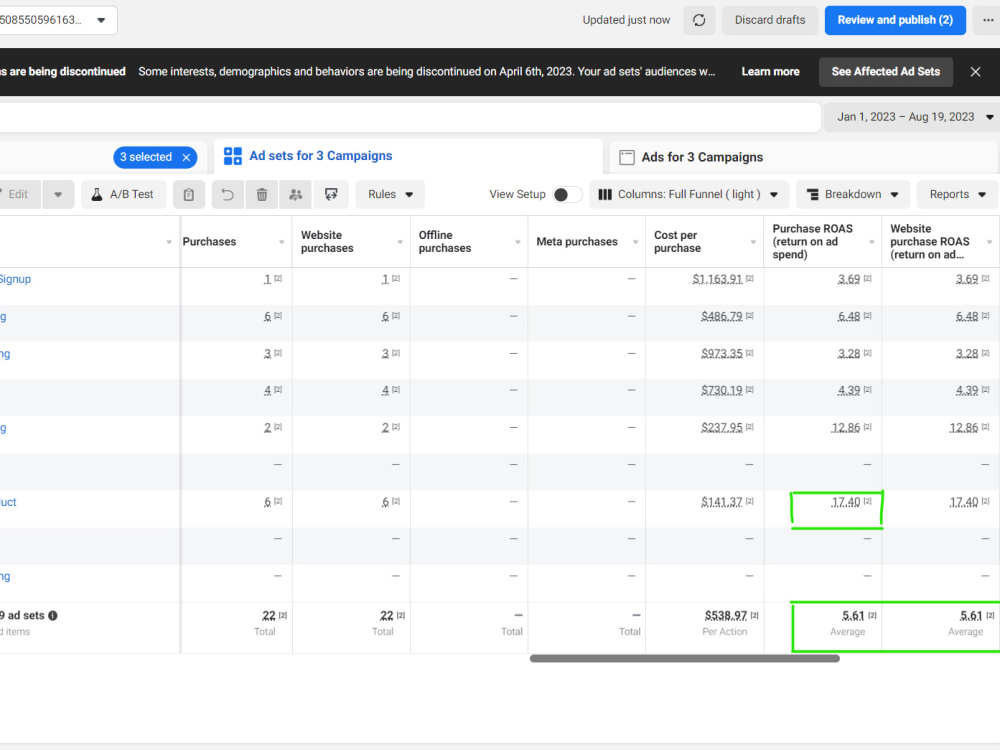Click the Meta purchases column header
Screen dimensions: 1000x750
pos(577,242)
